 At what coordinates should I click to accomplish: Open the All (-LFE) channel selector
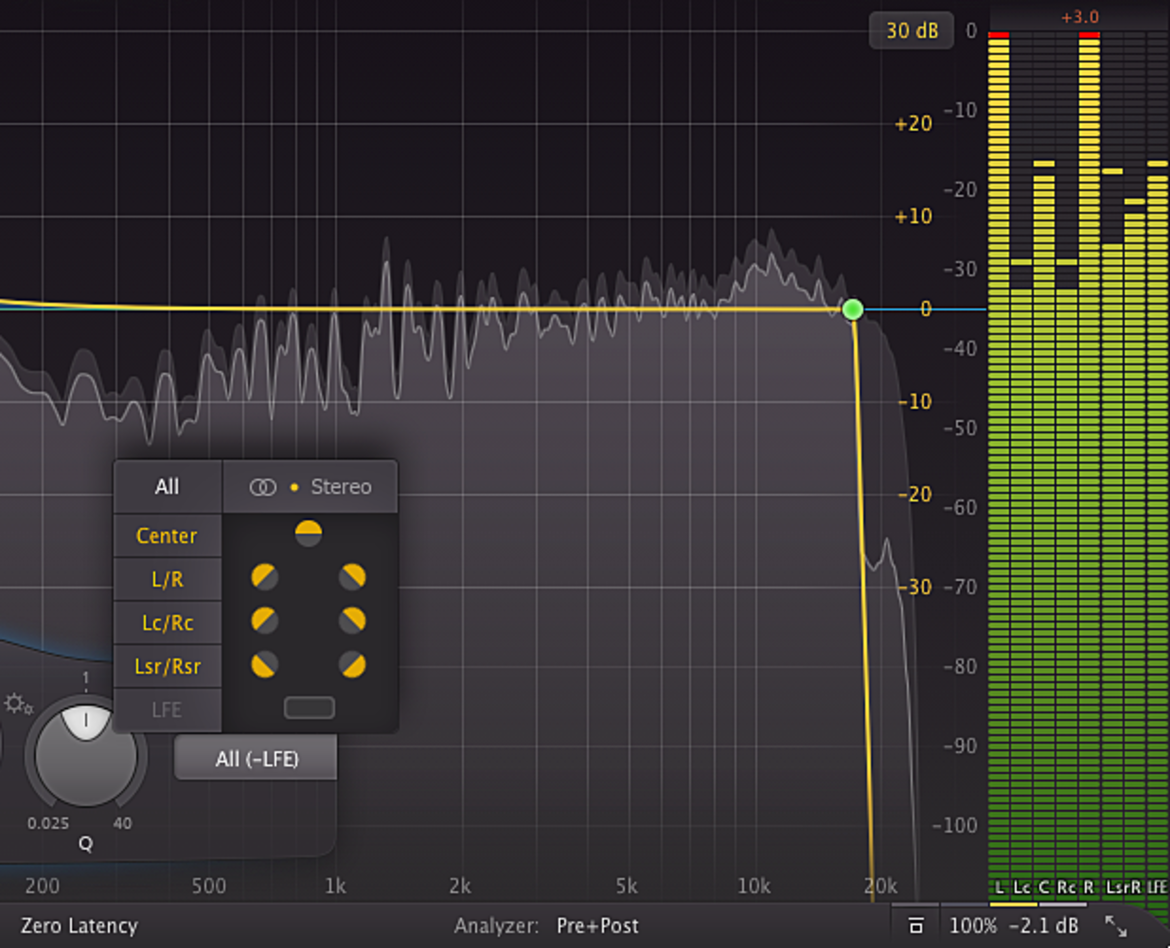coord(256,758)
